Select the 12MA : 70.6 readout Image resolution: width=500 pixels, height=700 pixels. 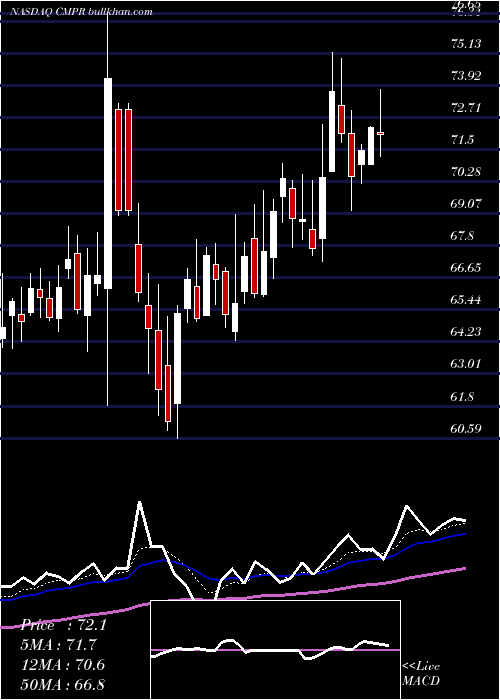(63, 664)
